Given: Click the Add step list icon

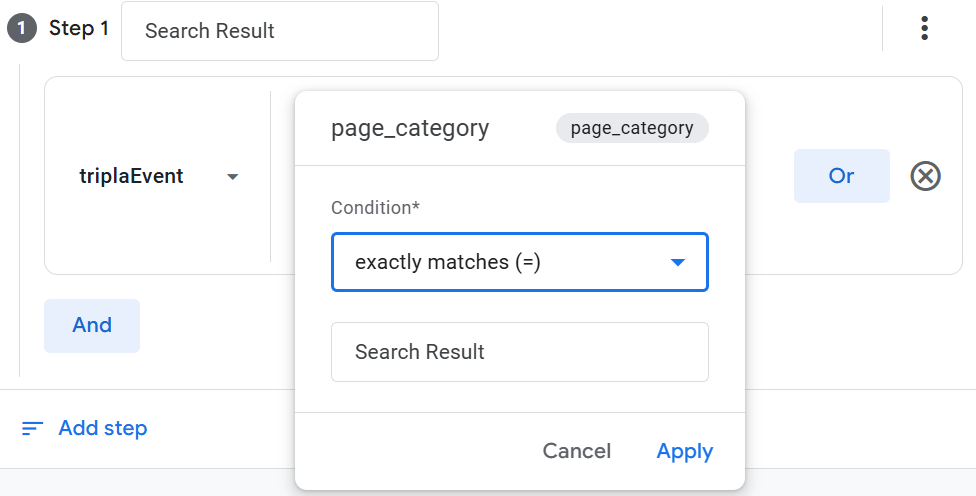Looking at the screenshot, I should [33, 429].
